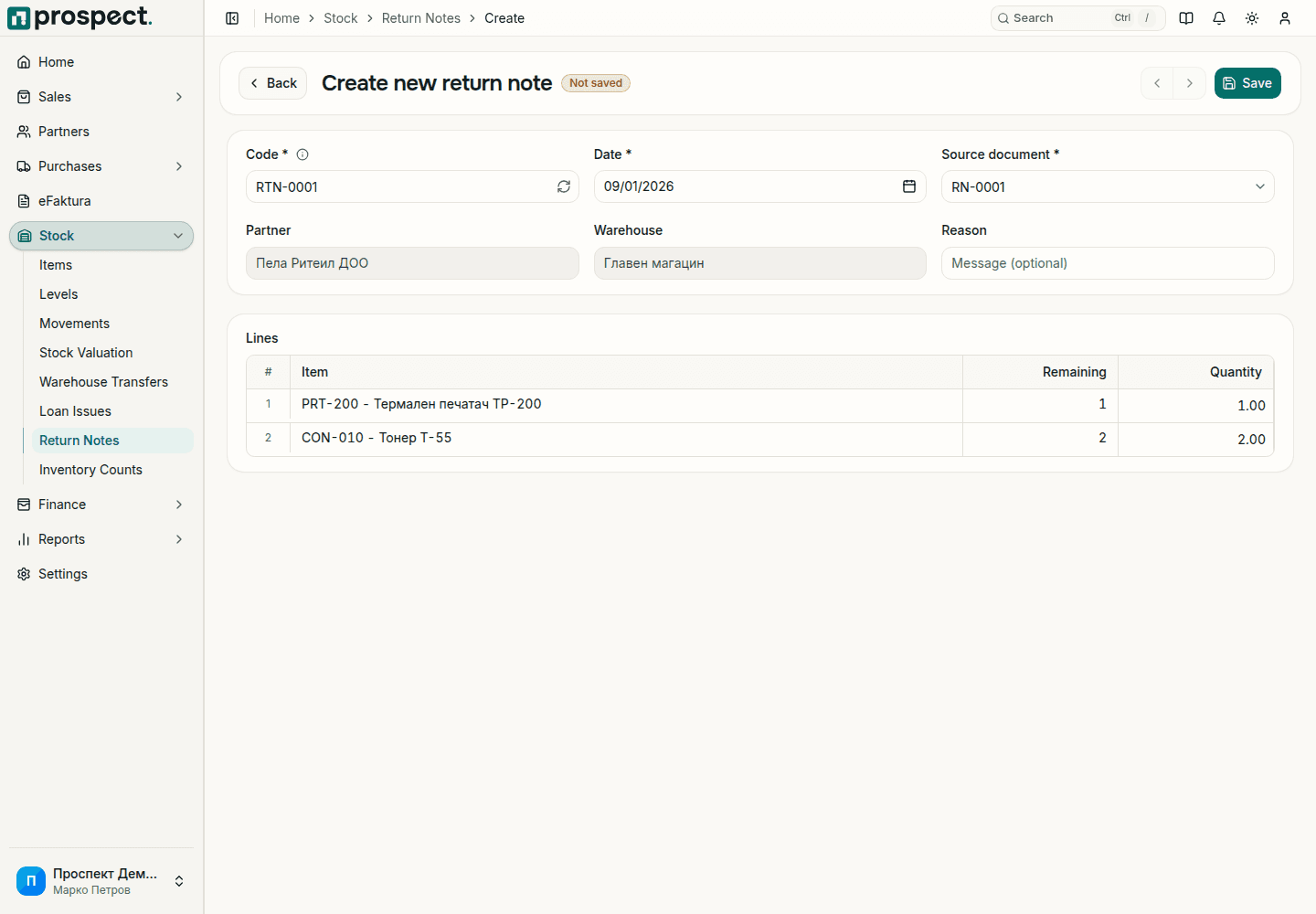Expand the Reports menu chevron
This screenshot has width=1316, height=914.
click(x=179, y=539)
